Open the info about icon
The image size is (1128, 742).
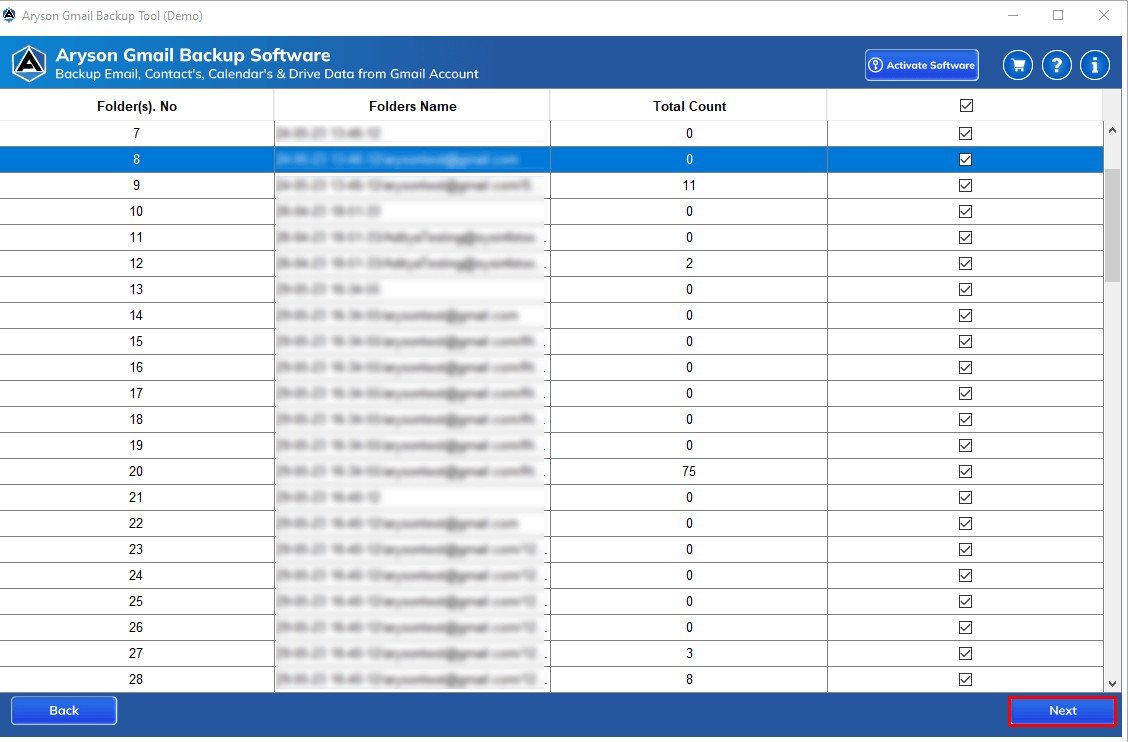[1094, 65]
